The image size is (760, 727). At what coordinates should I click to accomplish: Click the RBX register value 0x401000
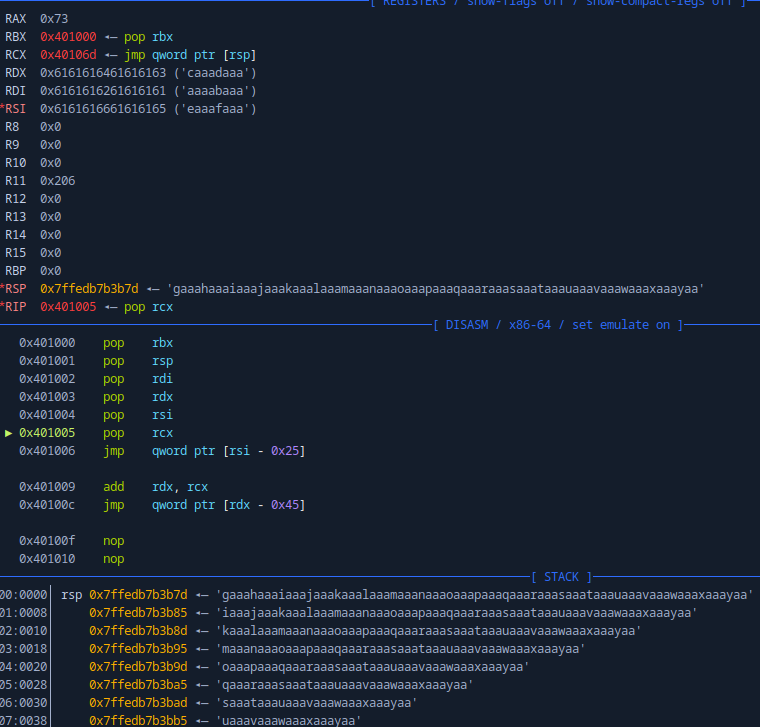click(68, 37)
